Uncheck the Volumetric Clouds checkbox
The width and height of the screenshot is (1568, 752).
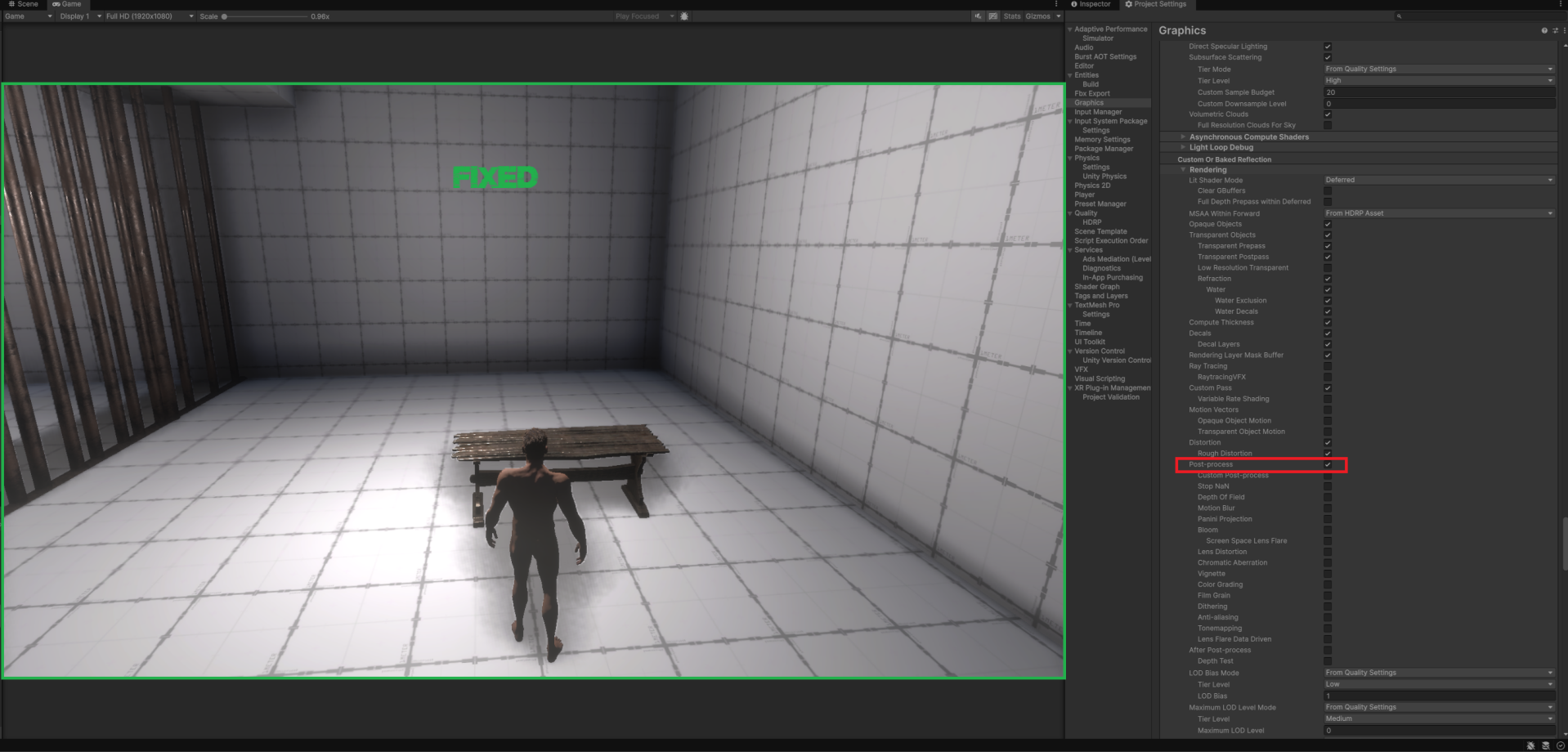(1328, 114)
